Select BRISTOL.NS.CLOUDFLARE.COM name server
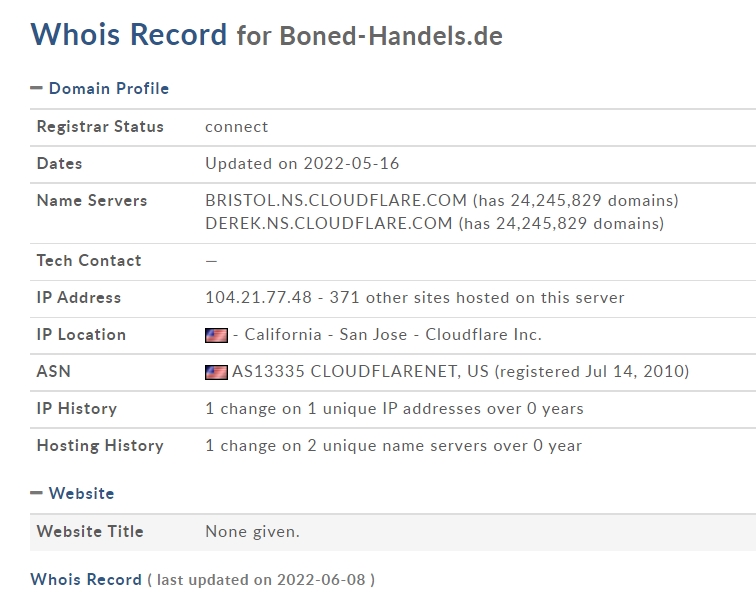The height and width of the screenshot is (596, 756). (x=336, y=200)
